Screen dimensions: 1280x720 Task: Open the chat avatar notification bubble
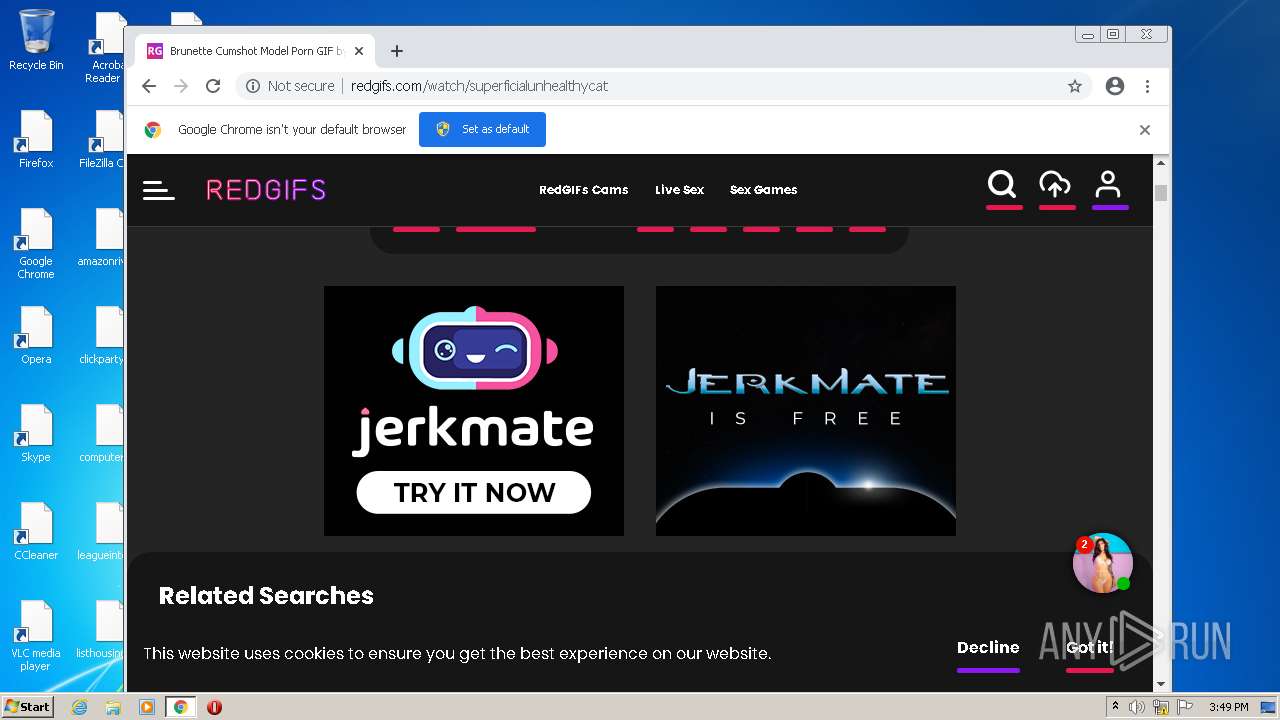coord(1102,563)
